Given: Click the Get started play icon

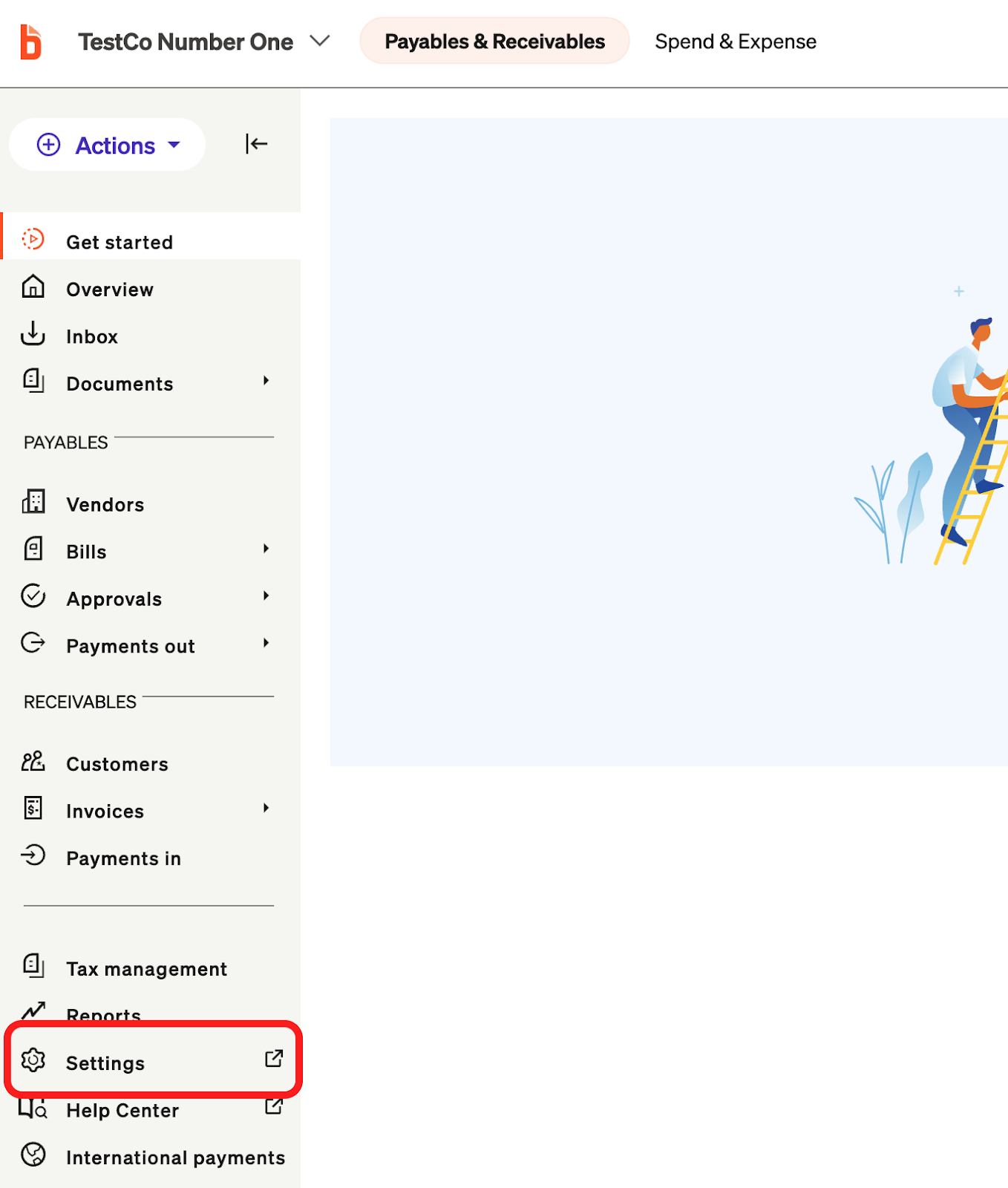Looking at the screenshot, I should (x=33, y=239).
